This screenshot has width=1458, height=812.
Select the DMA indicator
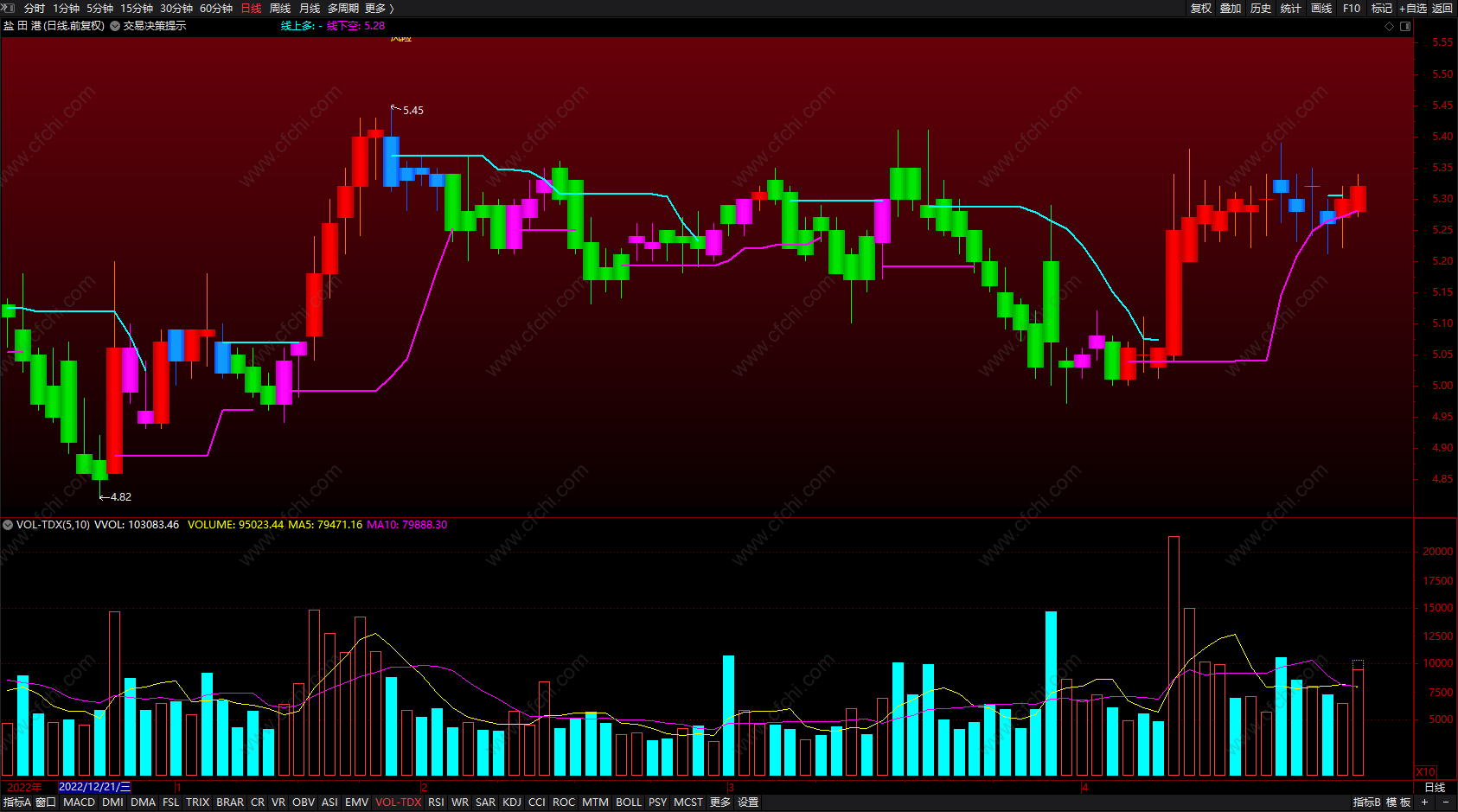[x=143, y=802]
